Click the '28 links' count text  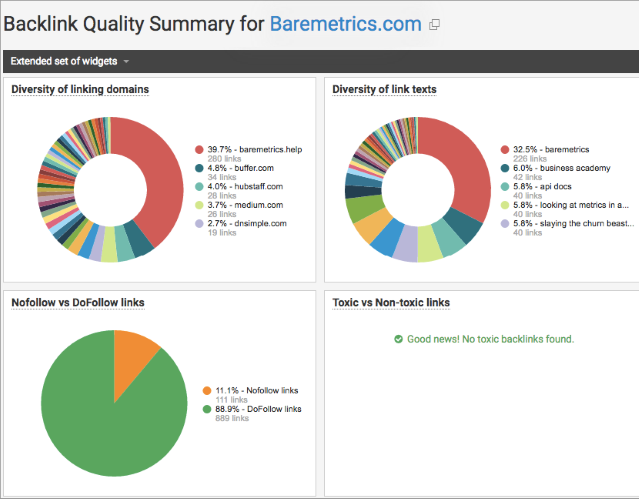(x=222, y=196)
